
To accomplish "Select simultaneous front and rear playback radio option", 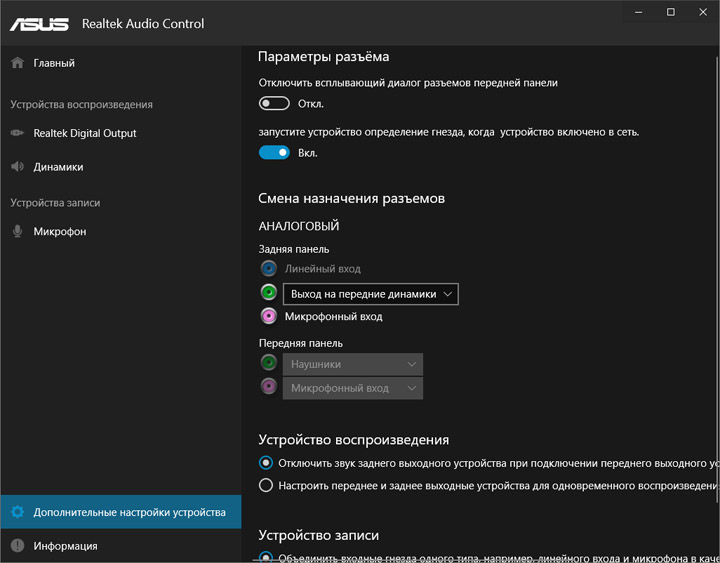I will [x=266, y=485].
